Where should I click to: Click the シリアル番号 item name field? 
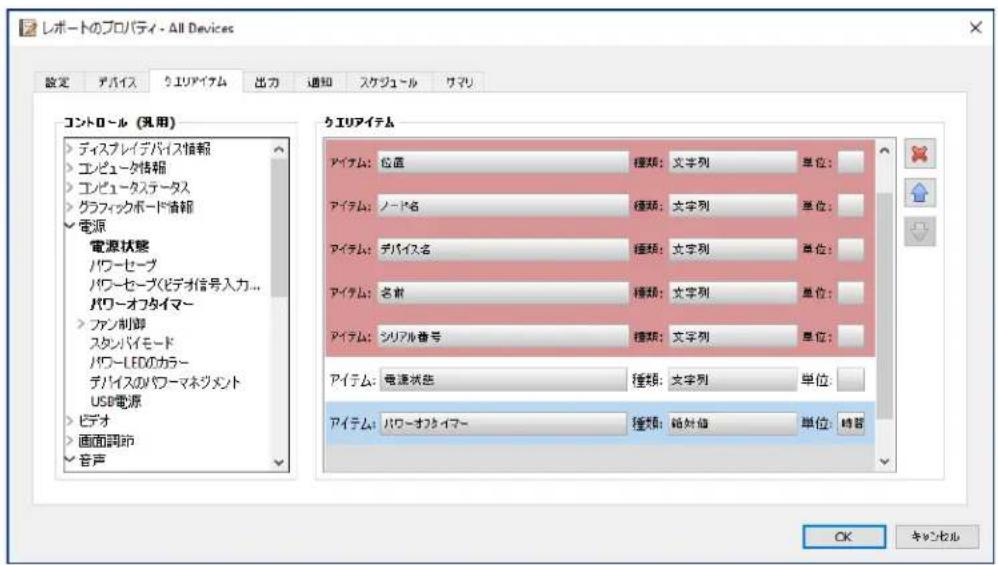(503, 336)
